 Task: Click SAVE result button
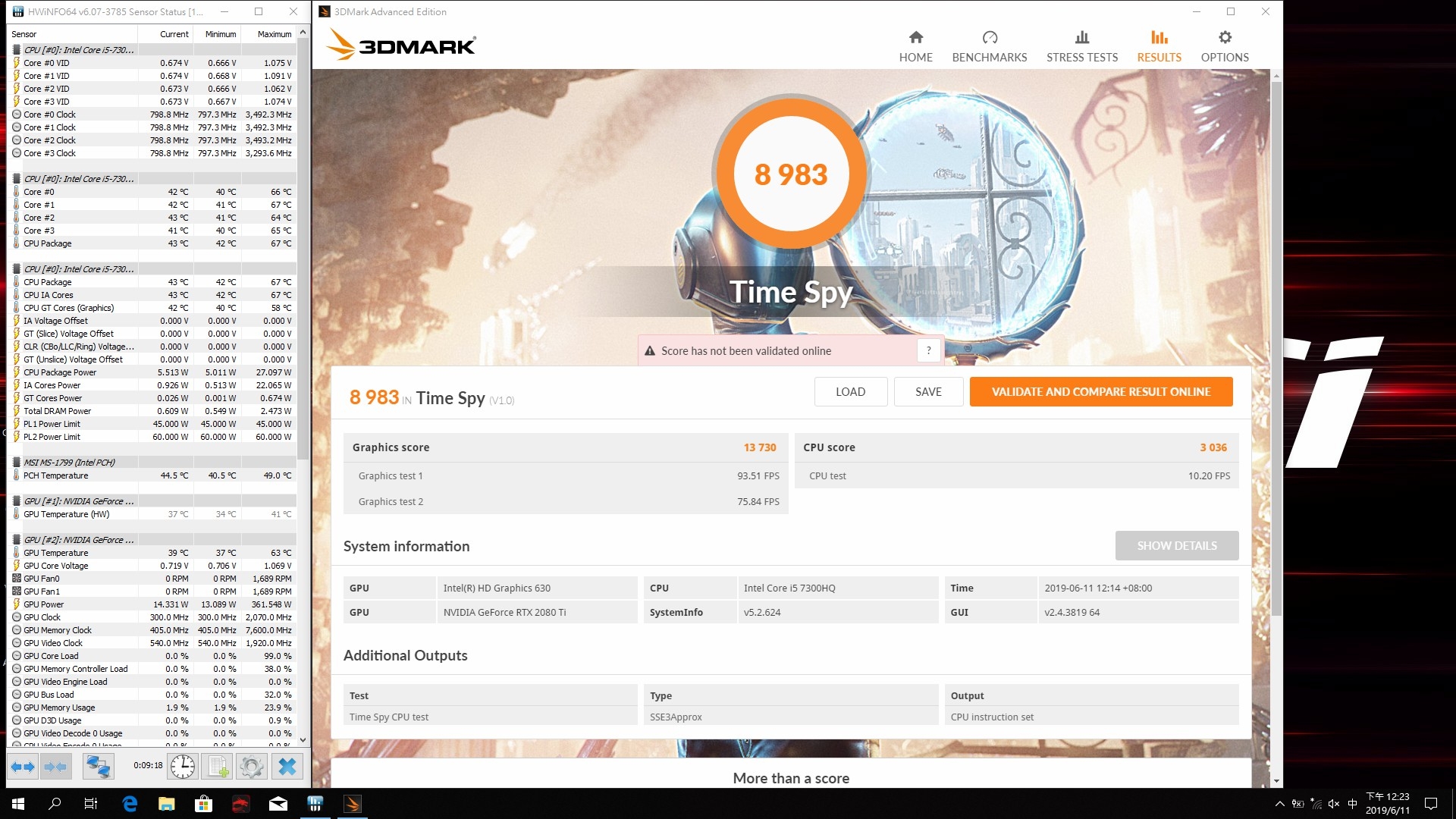click(x=928, y=392)
